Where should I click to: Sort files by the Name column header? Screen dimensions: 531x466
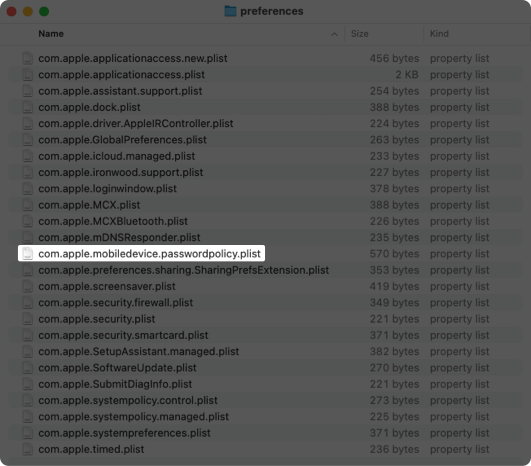point(51,34)
